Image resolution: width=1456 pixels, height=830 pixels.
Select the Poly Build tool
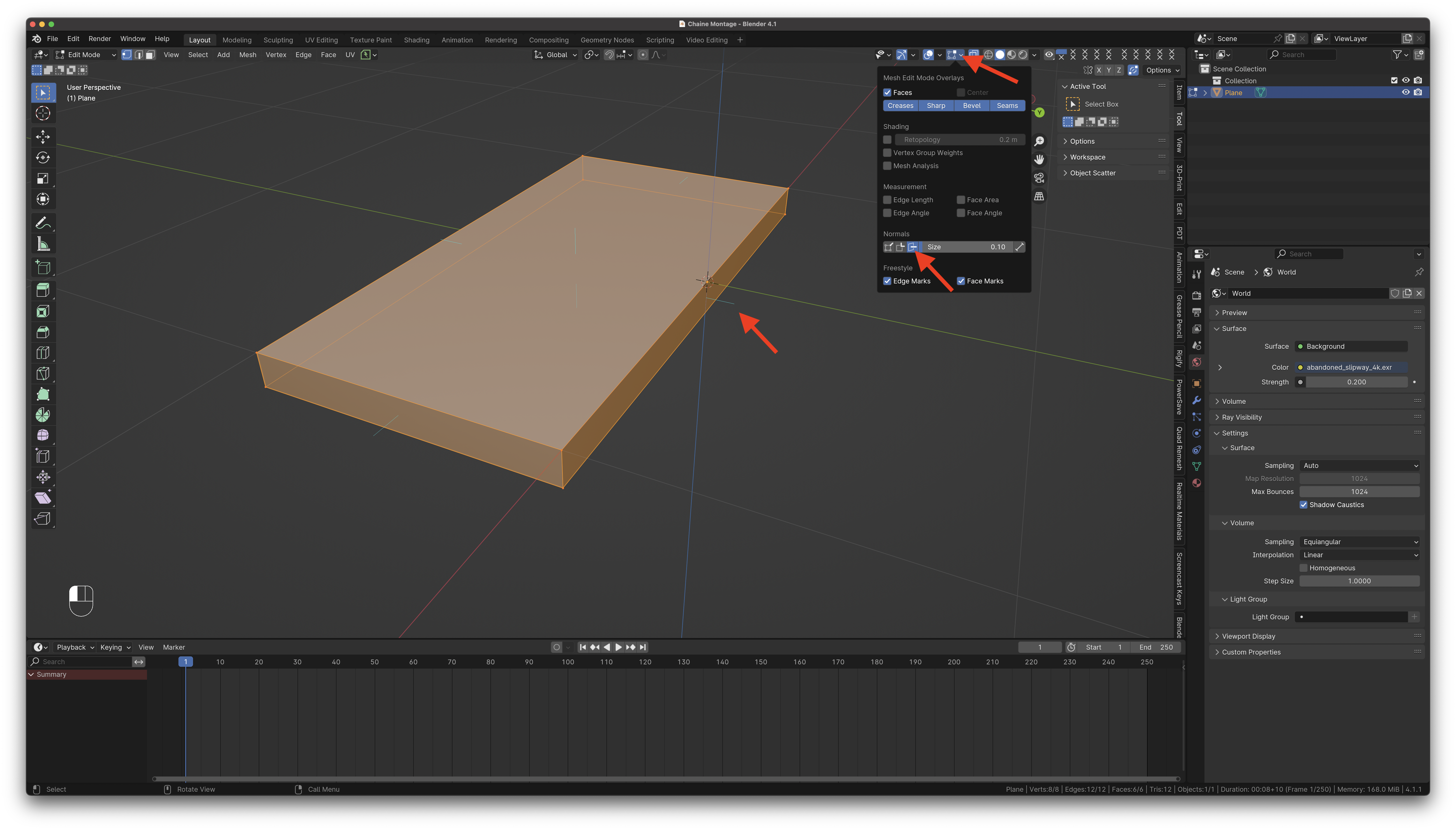43,394
